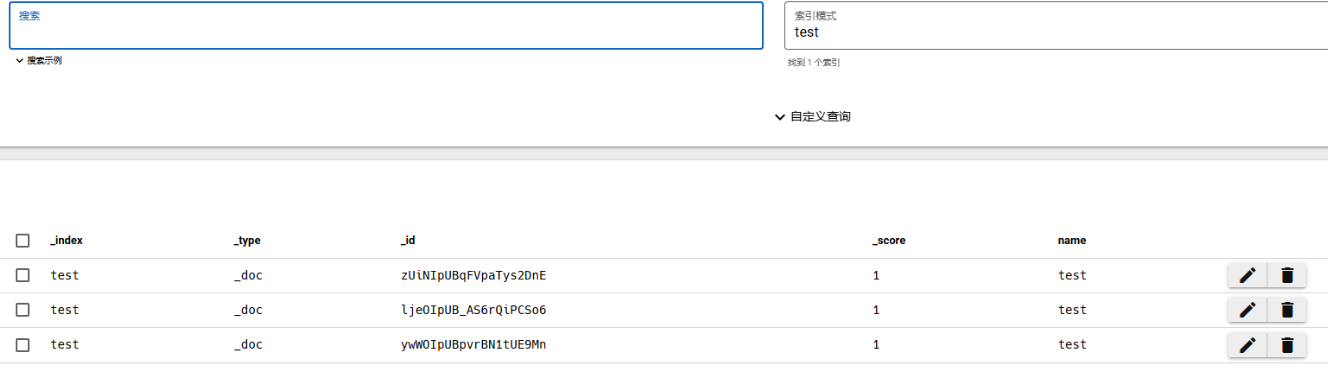This screenshot has height=382, width=1328.
Task: Edit the document zUiNIpUBqFVpaTys2DnE
Action: [1247, 276]
